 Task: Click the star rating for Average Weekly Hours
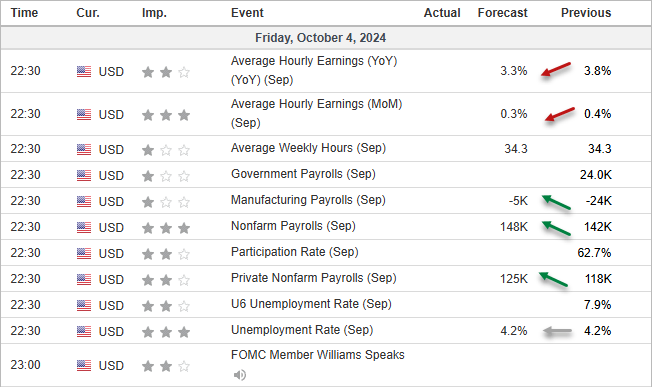(166, 150)
